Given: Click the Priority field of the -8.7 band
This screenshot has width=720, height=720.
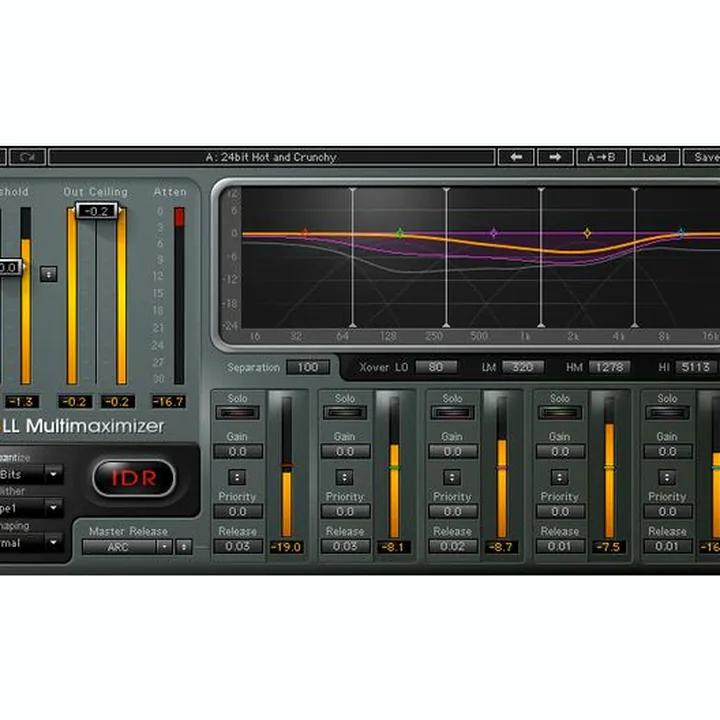Looking at the screenshot, I should (x=453, y=511).
